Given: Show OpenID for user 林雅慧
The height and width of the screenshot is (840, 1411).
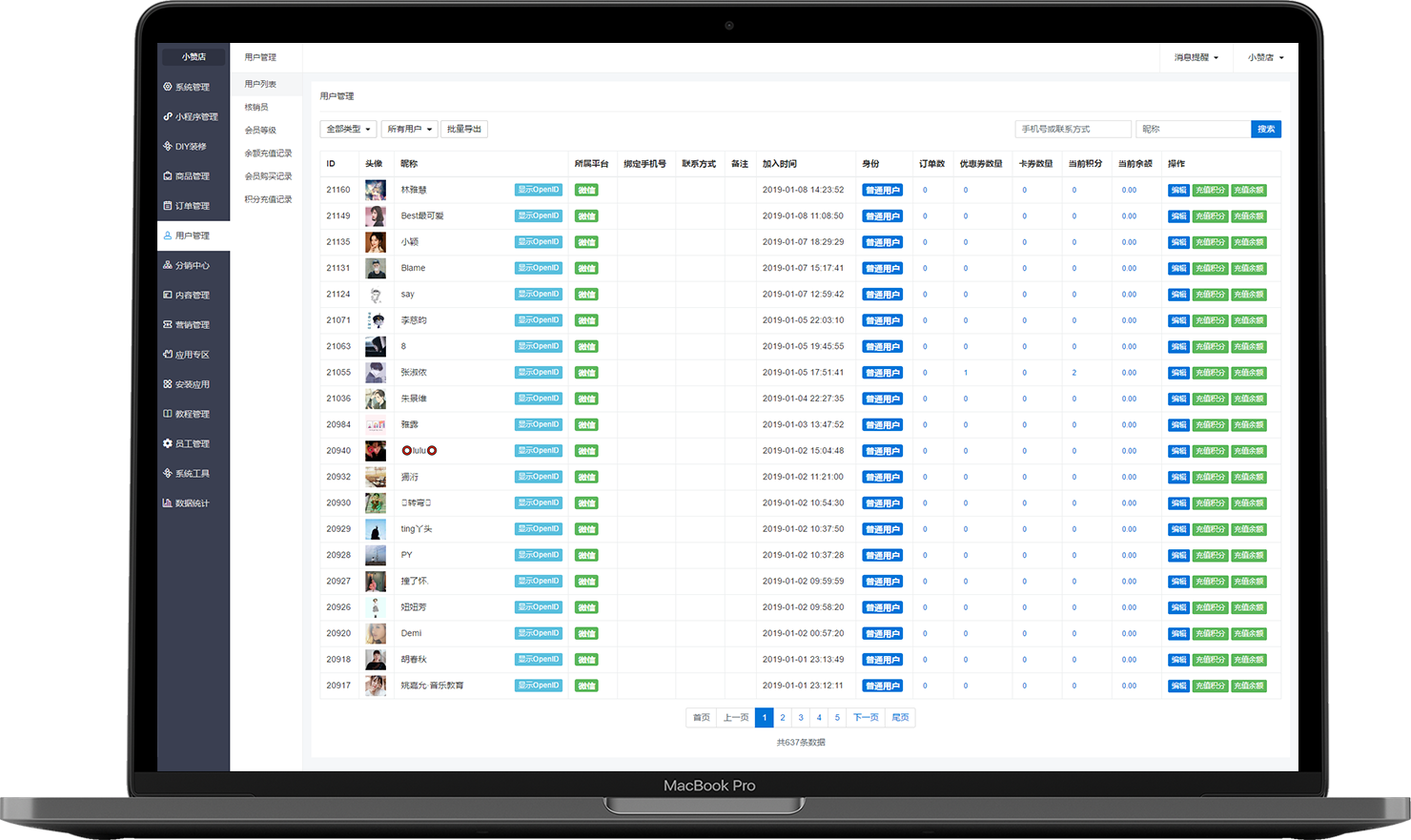Looking at the screenshot, I should pyautogui.click(x=539, y=190).
